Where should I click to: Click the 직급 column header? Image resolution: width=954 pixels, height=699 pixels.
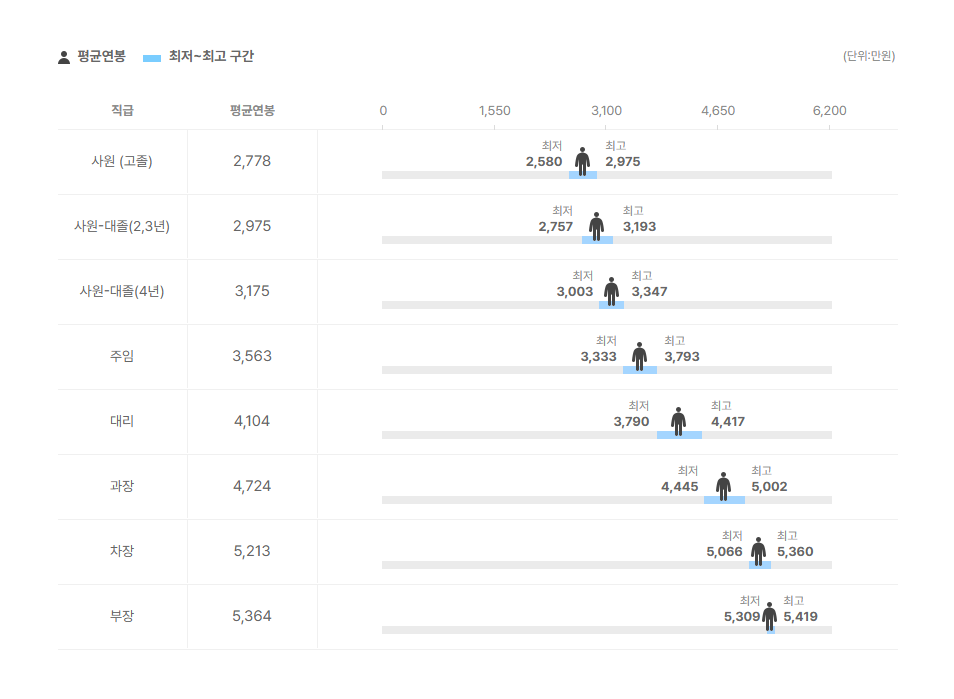pyautogui.click(x=122, y=111)
